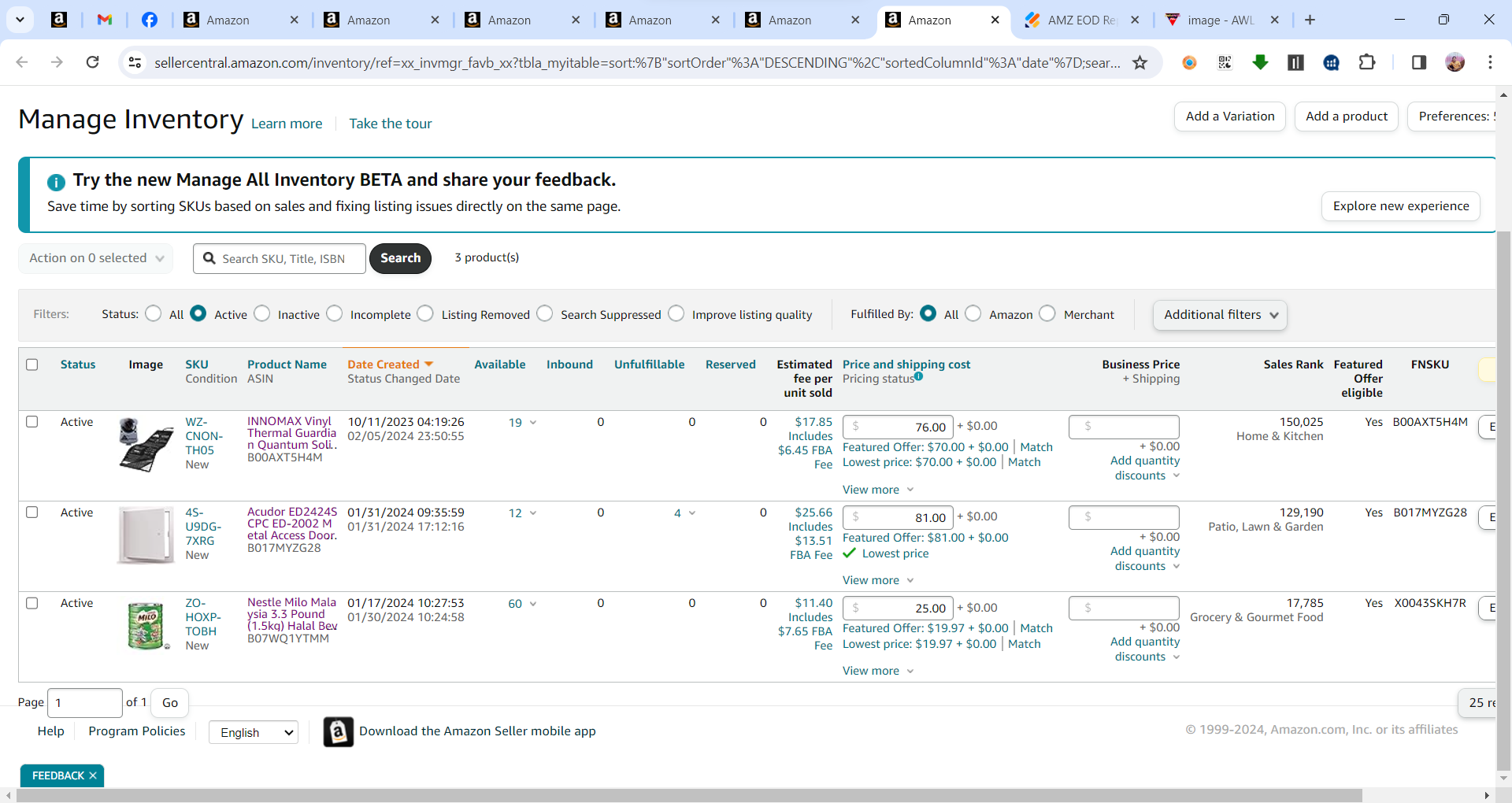The width and height of the screenshot is (1512, 803).
Task: Expand View more for INNOMAX pricing
Action: pos(878,490)
